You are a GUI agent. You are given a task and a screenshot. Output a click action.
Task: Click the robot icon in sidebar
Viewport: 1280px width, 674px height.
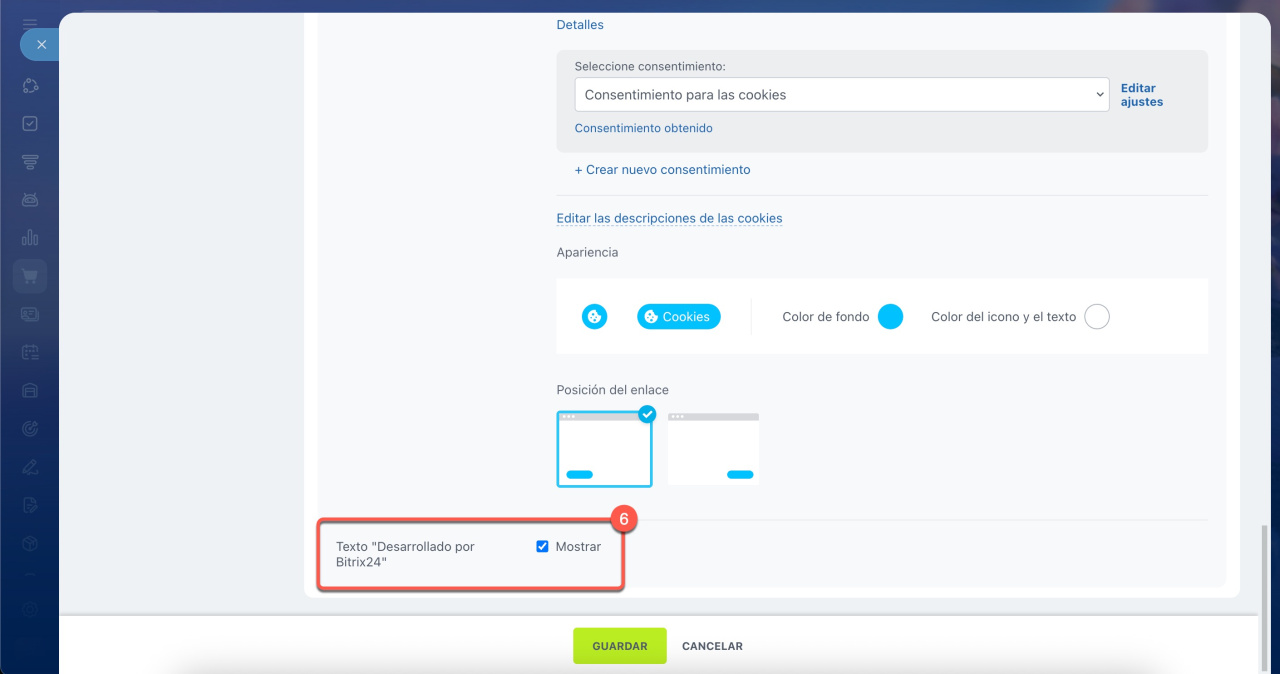point(30,200)
